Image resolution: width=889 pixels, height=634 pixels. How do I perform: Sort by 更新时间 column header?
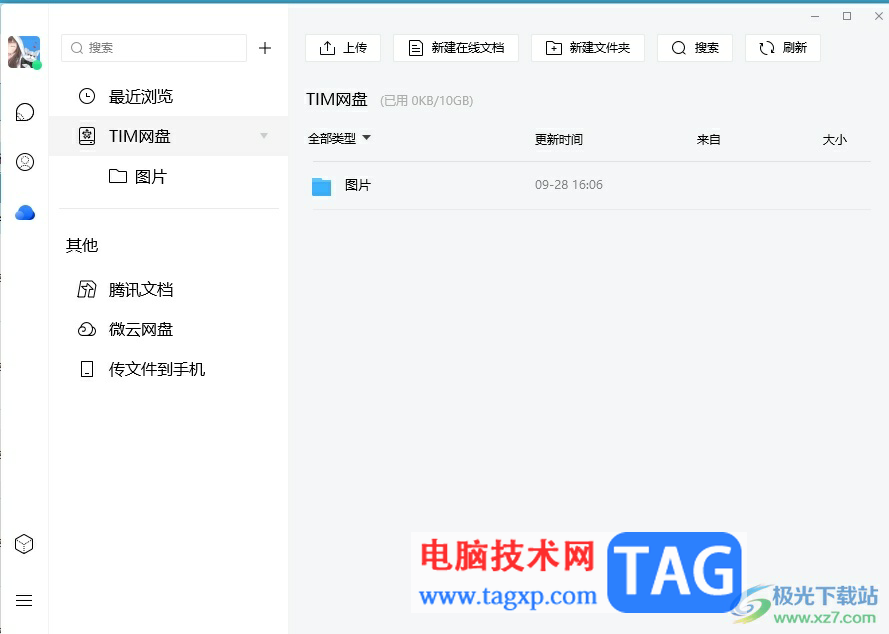[x=558, y=140]
